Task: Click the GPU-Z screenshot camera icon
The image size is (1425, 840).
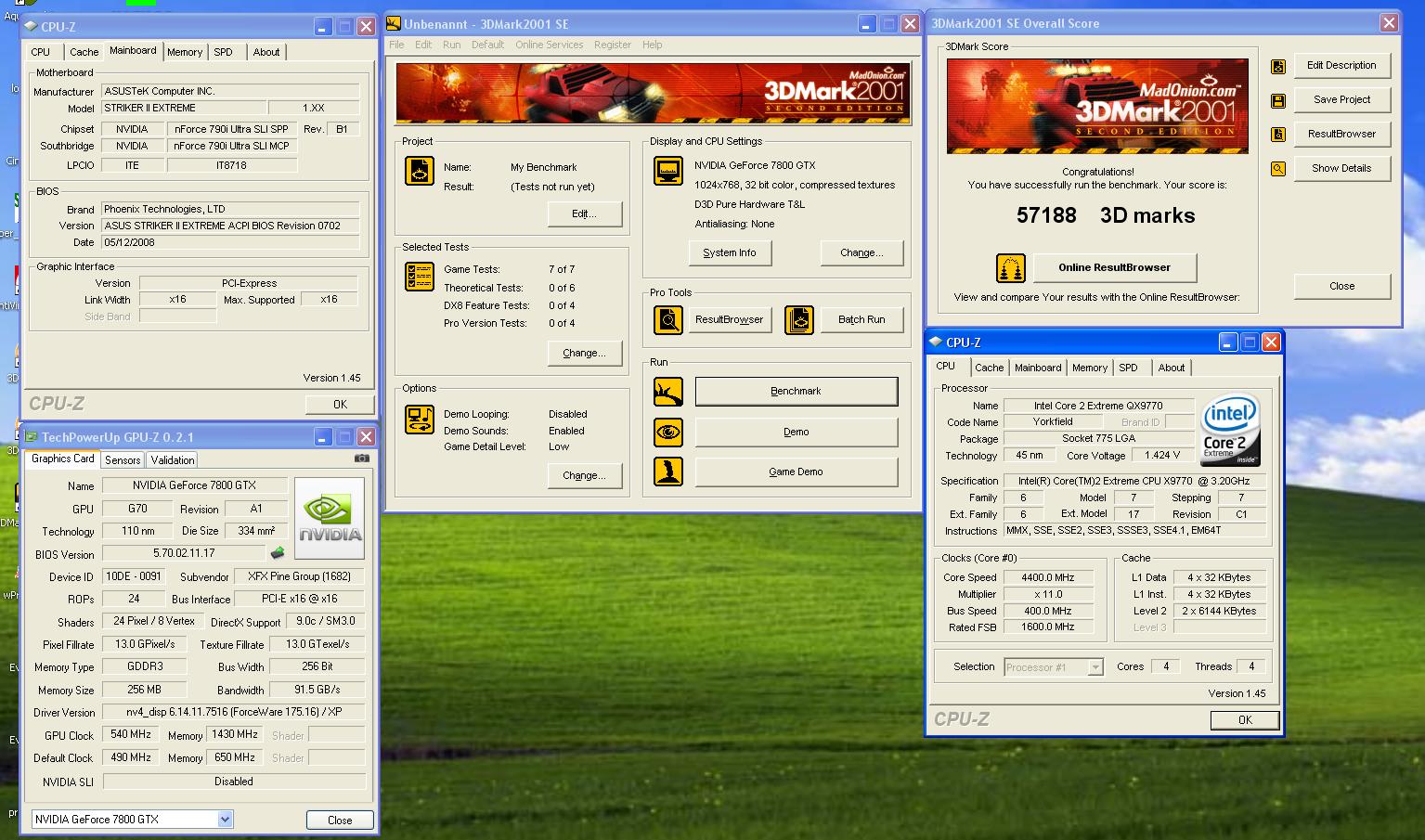Action: pyautogui.click(x=362, y=459)
